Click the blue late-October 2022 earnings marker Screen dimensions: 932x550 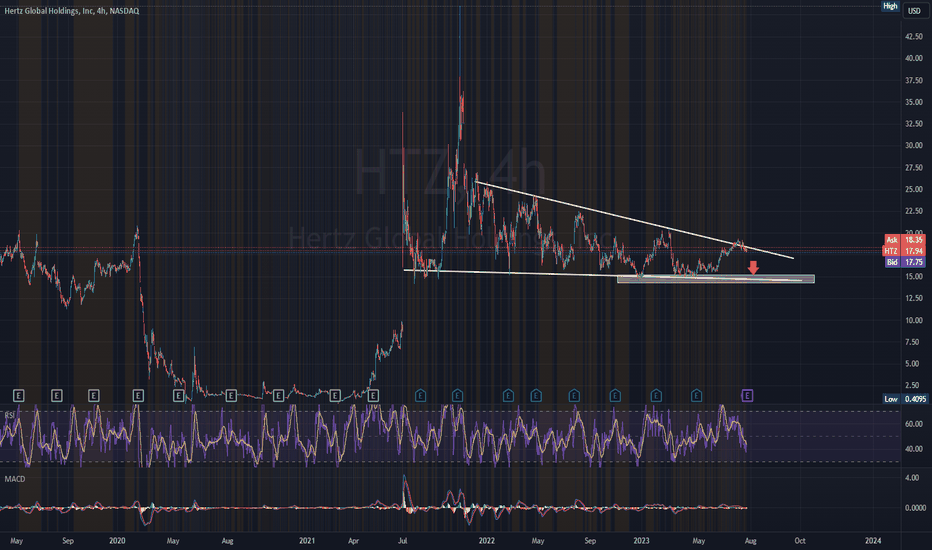pos(615,395)
